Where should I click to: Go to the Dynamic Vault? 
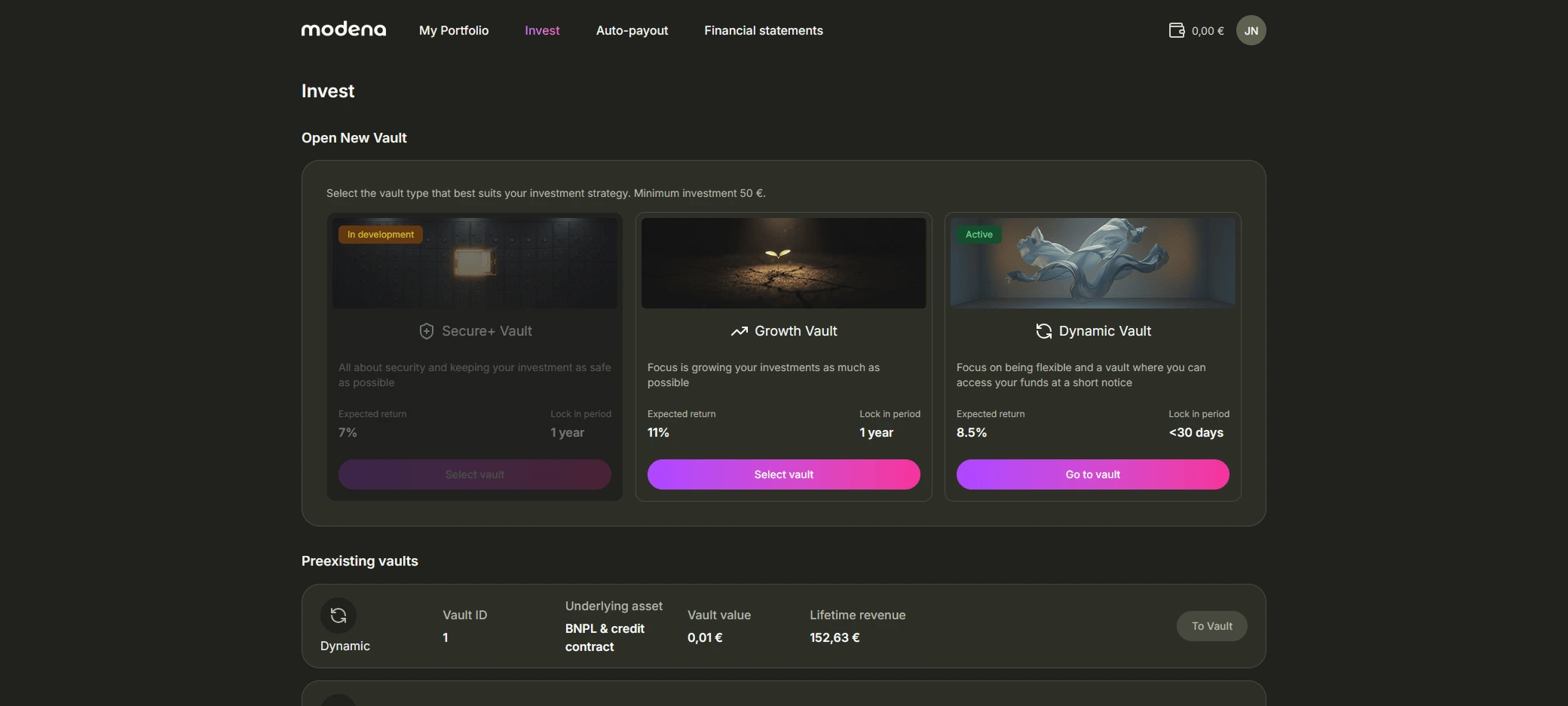(x=1092, y=474)
